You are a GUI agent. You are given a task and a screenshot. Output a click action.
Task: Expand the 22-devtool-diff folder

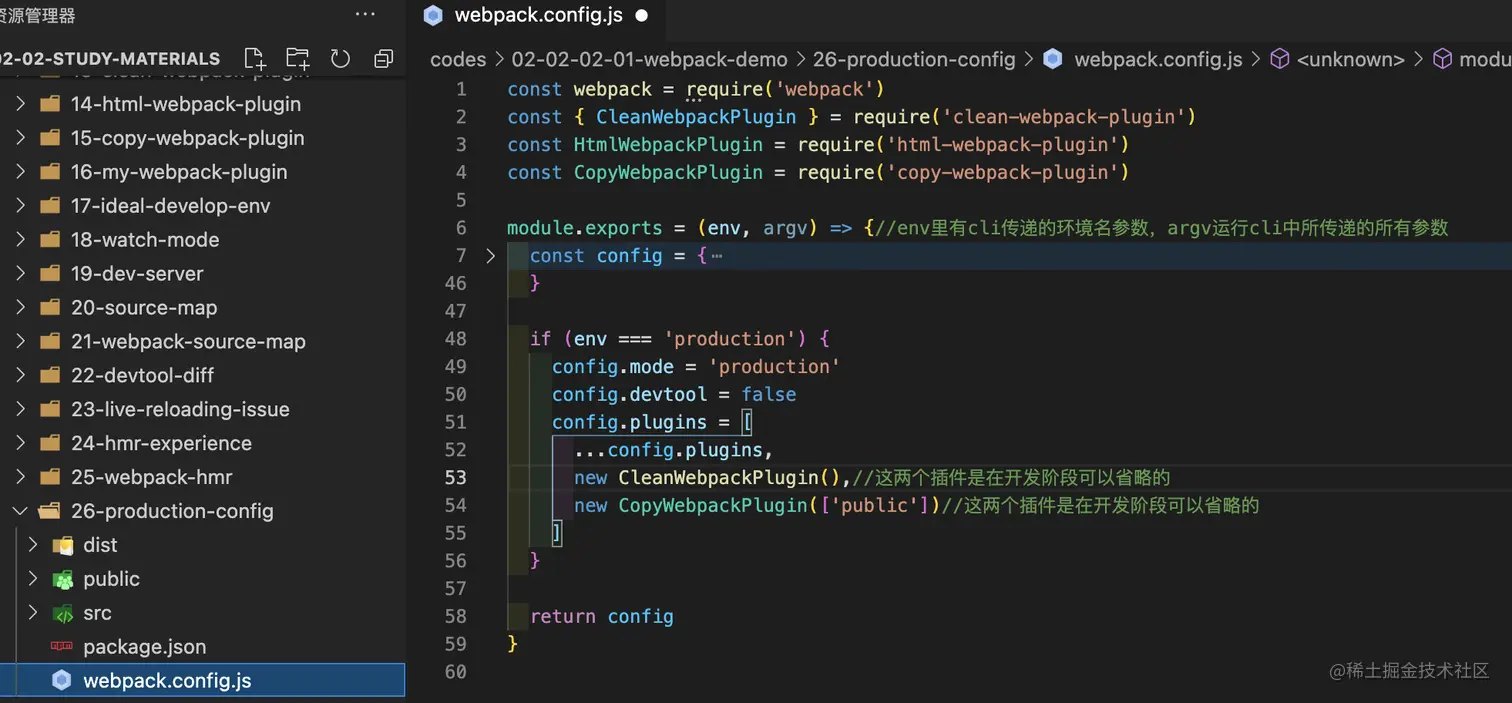(20, 376)
